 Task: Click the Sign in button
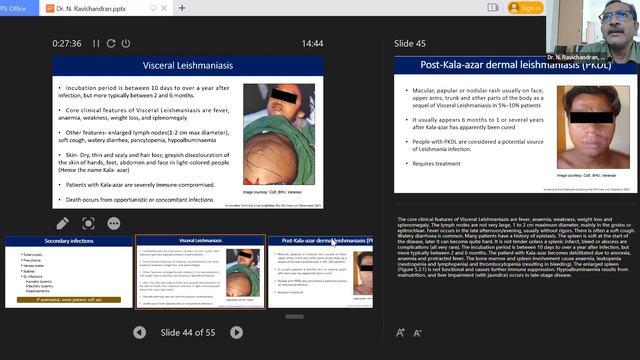[526, 8]
